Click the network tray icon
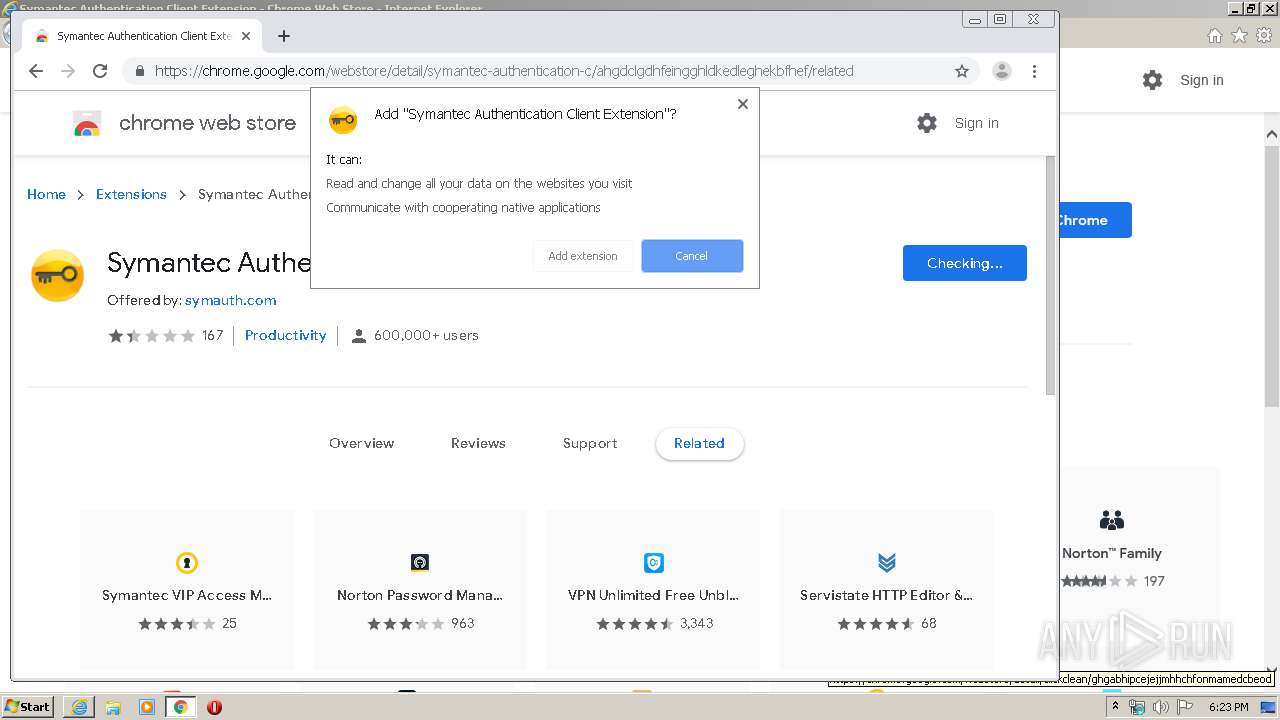 click(x=1137, y=707)
